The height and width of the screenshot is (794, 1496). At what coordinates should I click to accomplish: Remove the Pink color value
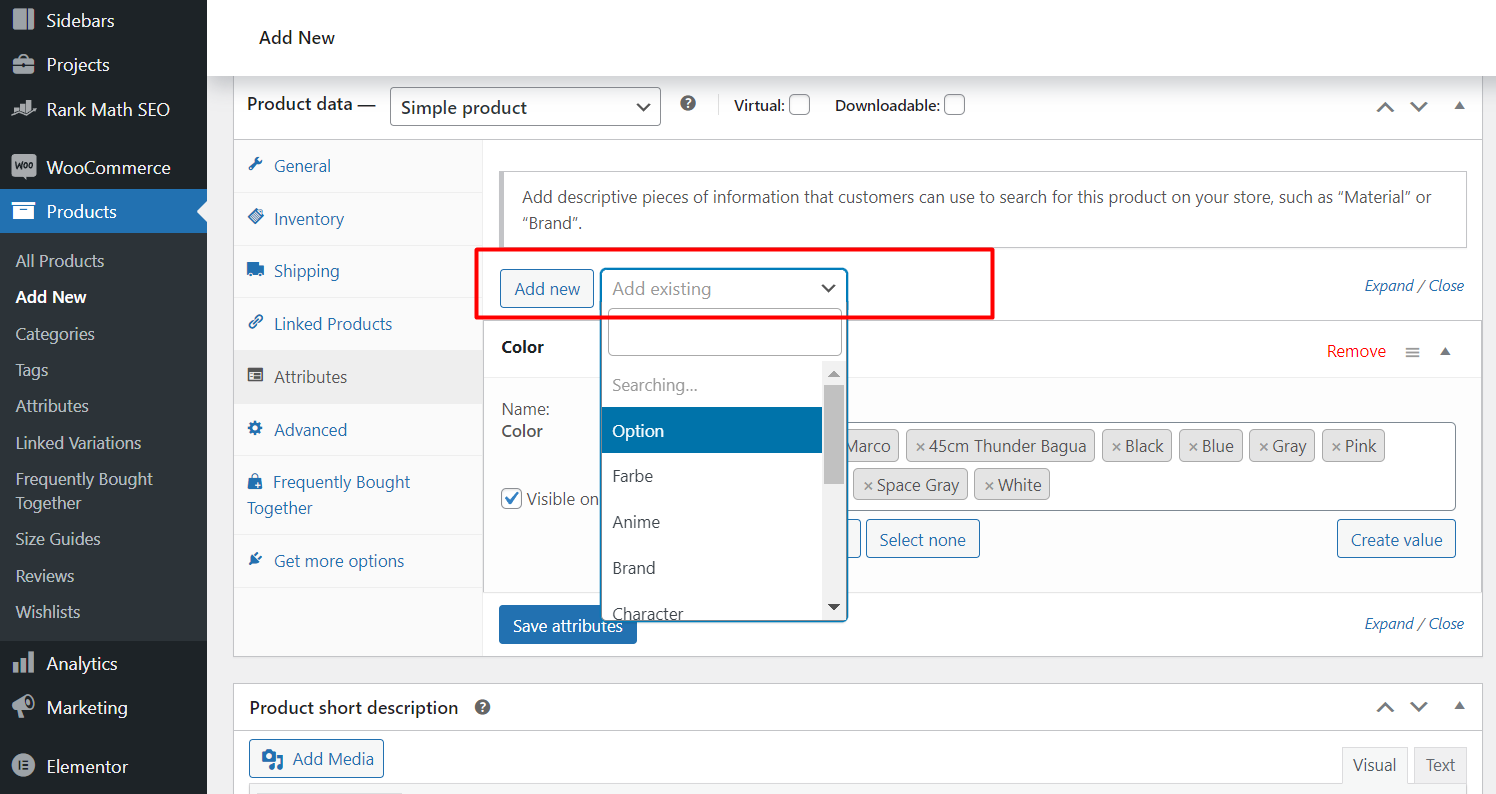click(1336, 447)
